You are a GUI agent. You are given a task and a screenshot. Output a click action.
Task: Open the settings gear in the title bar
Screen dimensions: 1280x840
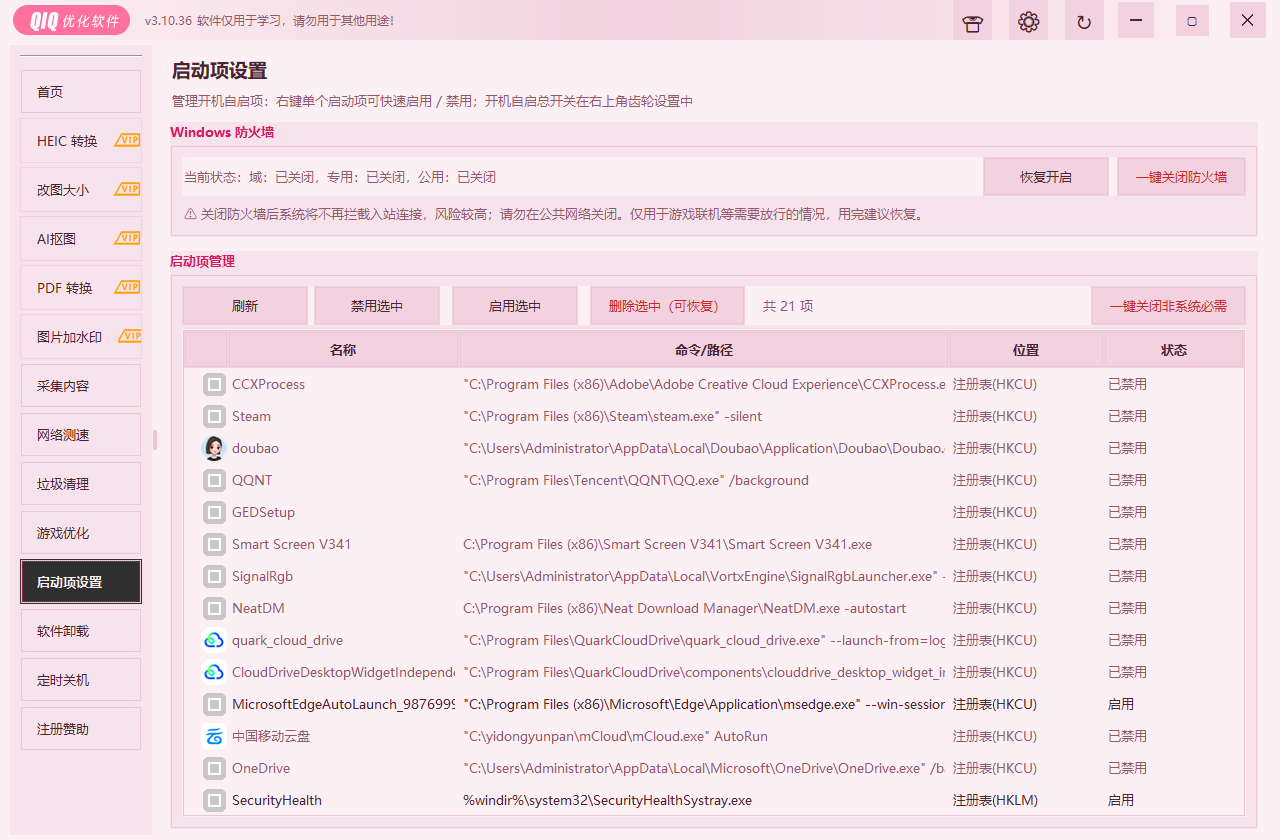point(1028,21)
